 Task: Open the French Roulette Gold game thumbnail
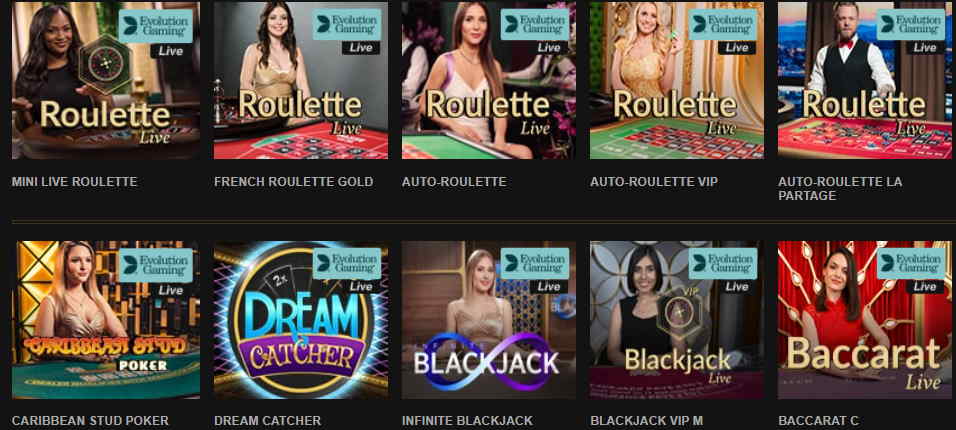[301, 80]
